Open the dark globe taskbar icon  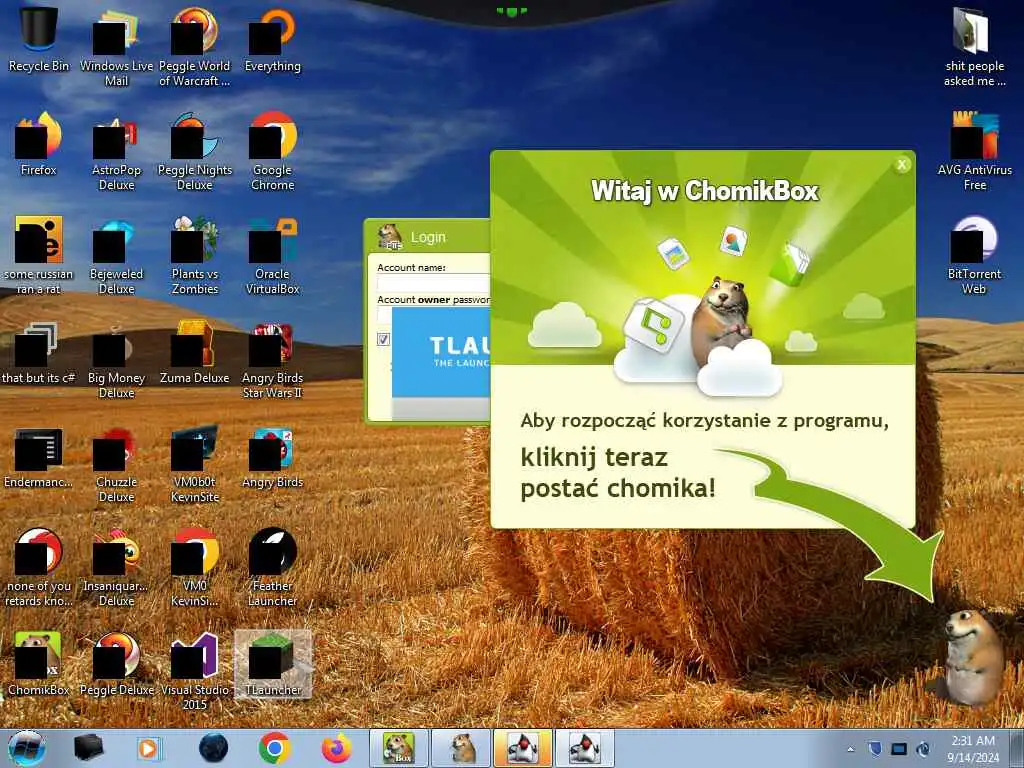pyautogui.click(x=214, y=748)
